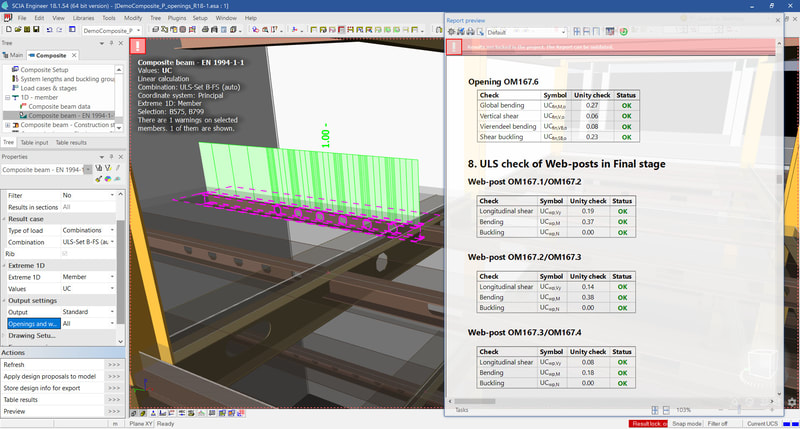Screen dimensions: 800x429
Task: Select Composite beam data tree item
Action: (59, 107)
